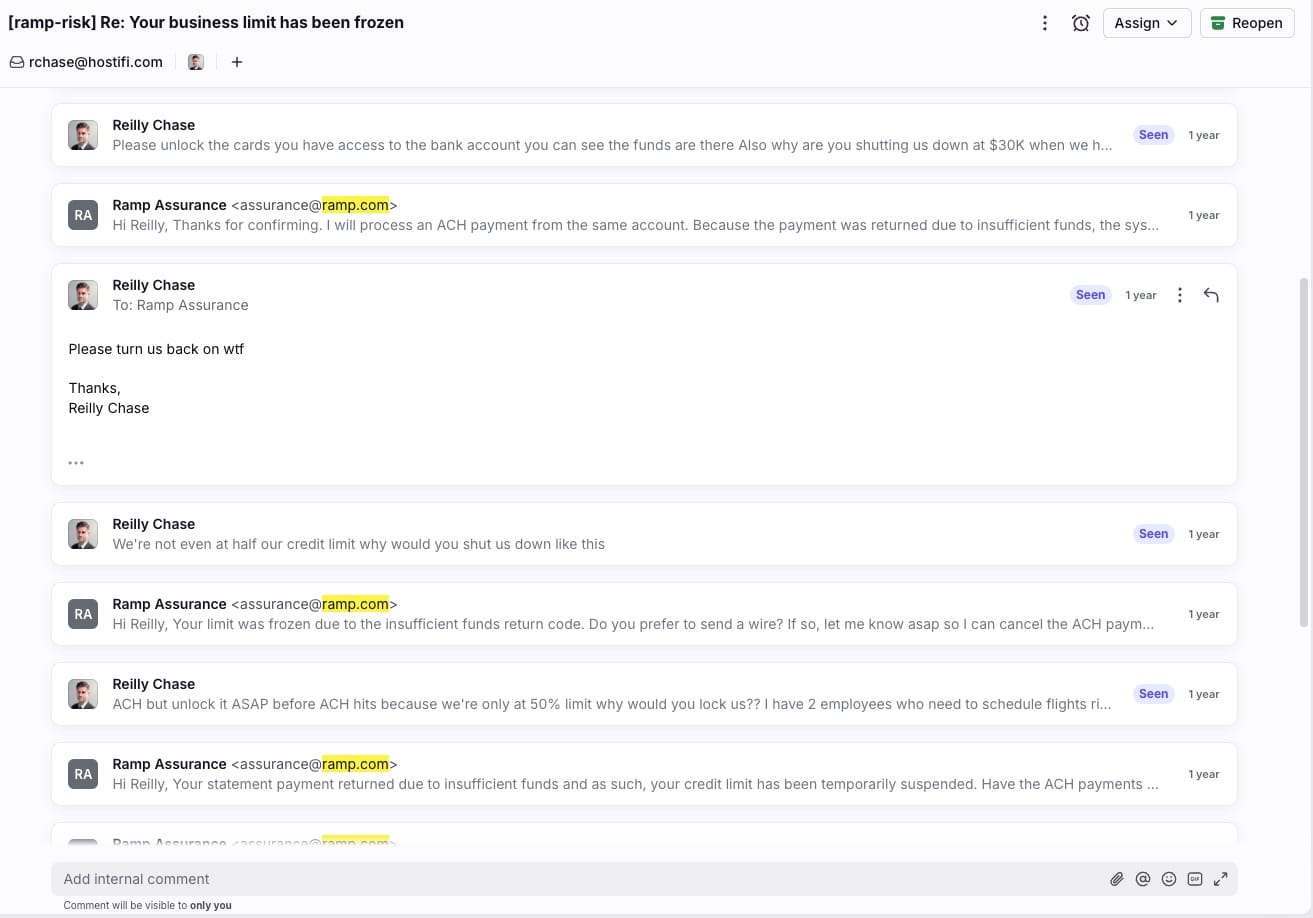
Task: Open the conversation more-options kebab menu
Action: pyautogui.click(x=1044, y=23)
